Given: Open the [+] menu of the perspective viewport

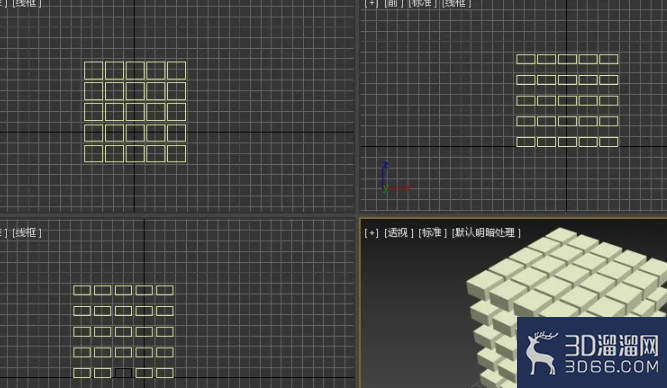Looking at the screenshot, I should click(x=371, y=233).
